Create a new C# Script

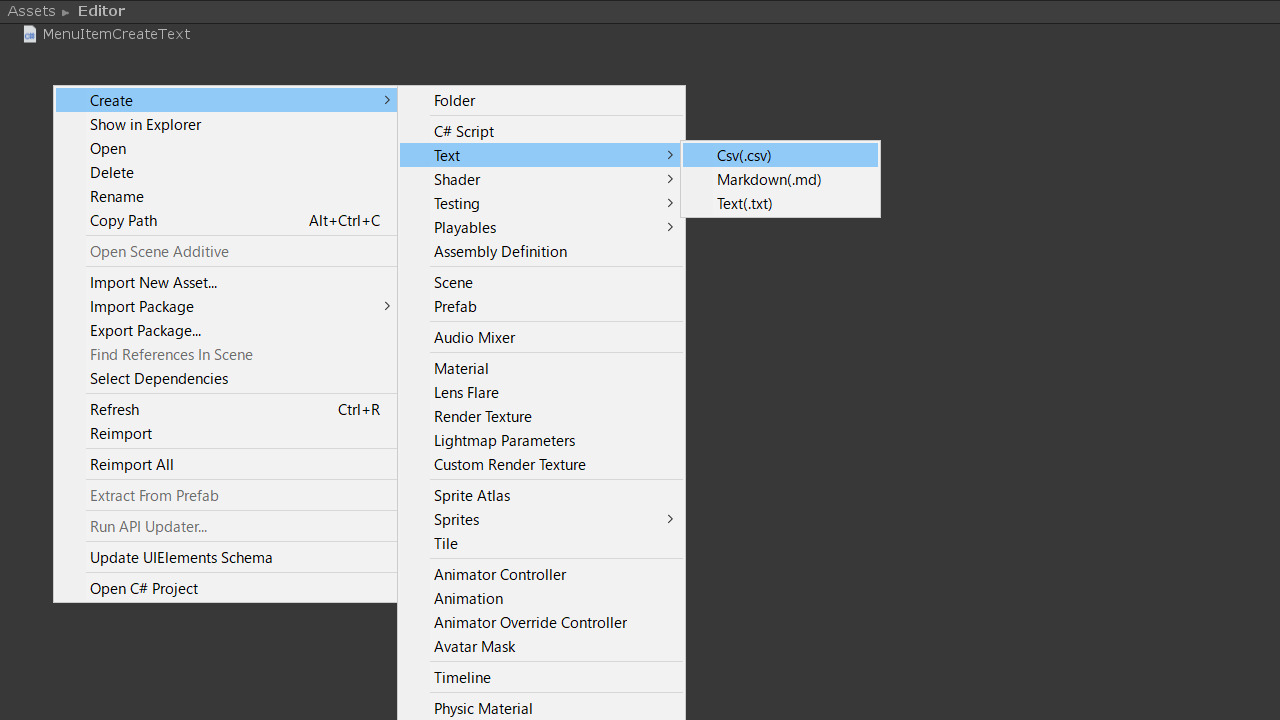pos(464,132)
